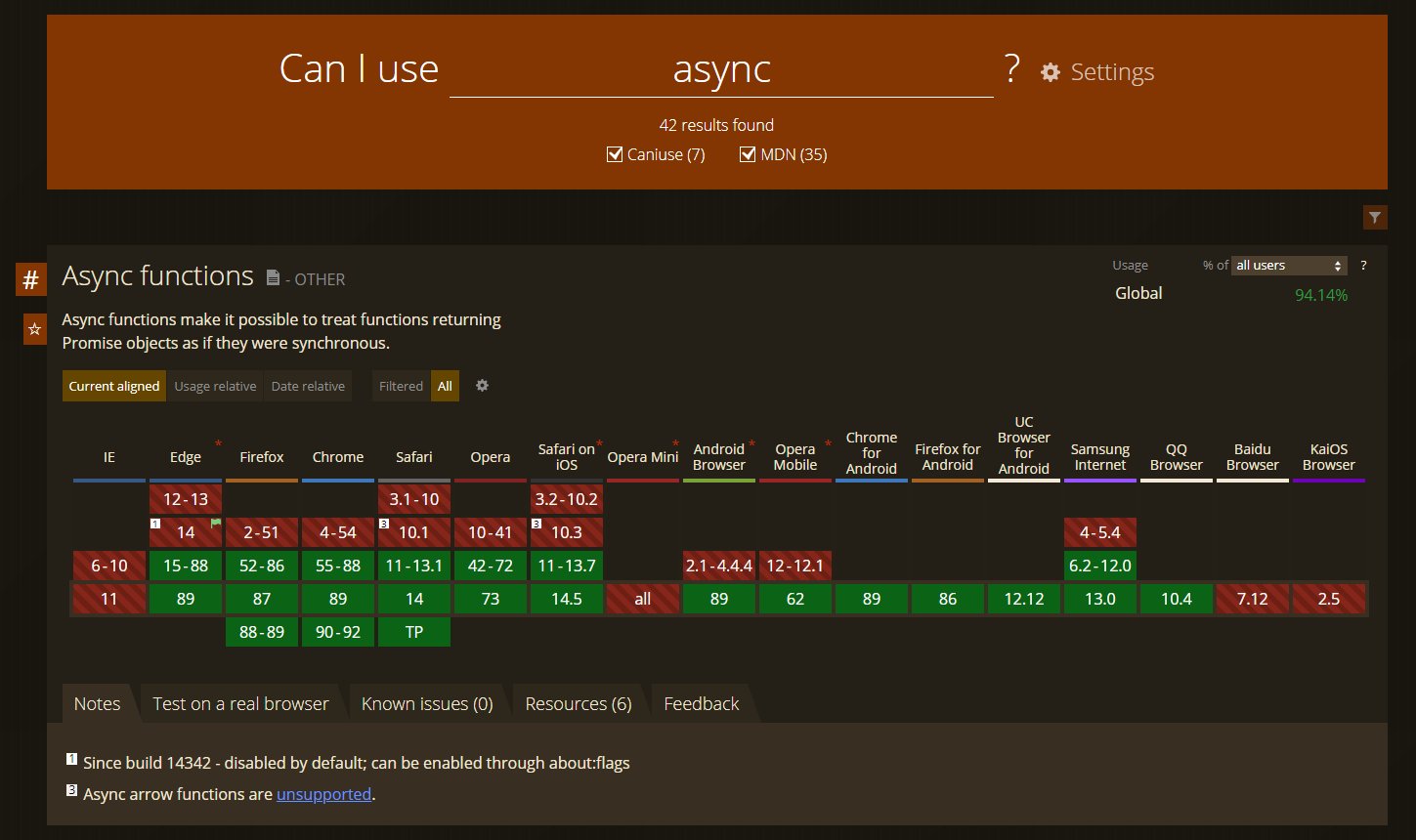Open the Feedback tab
Screen dimensions: 1416x840
click(x=702, y=703)
